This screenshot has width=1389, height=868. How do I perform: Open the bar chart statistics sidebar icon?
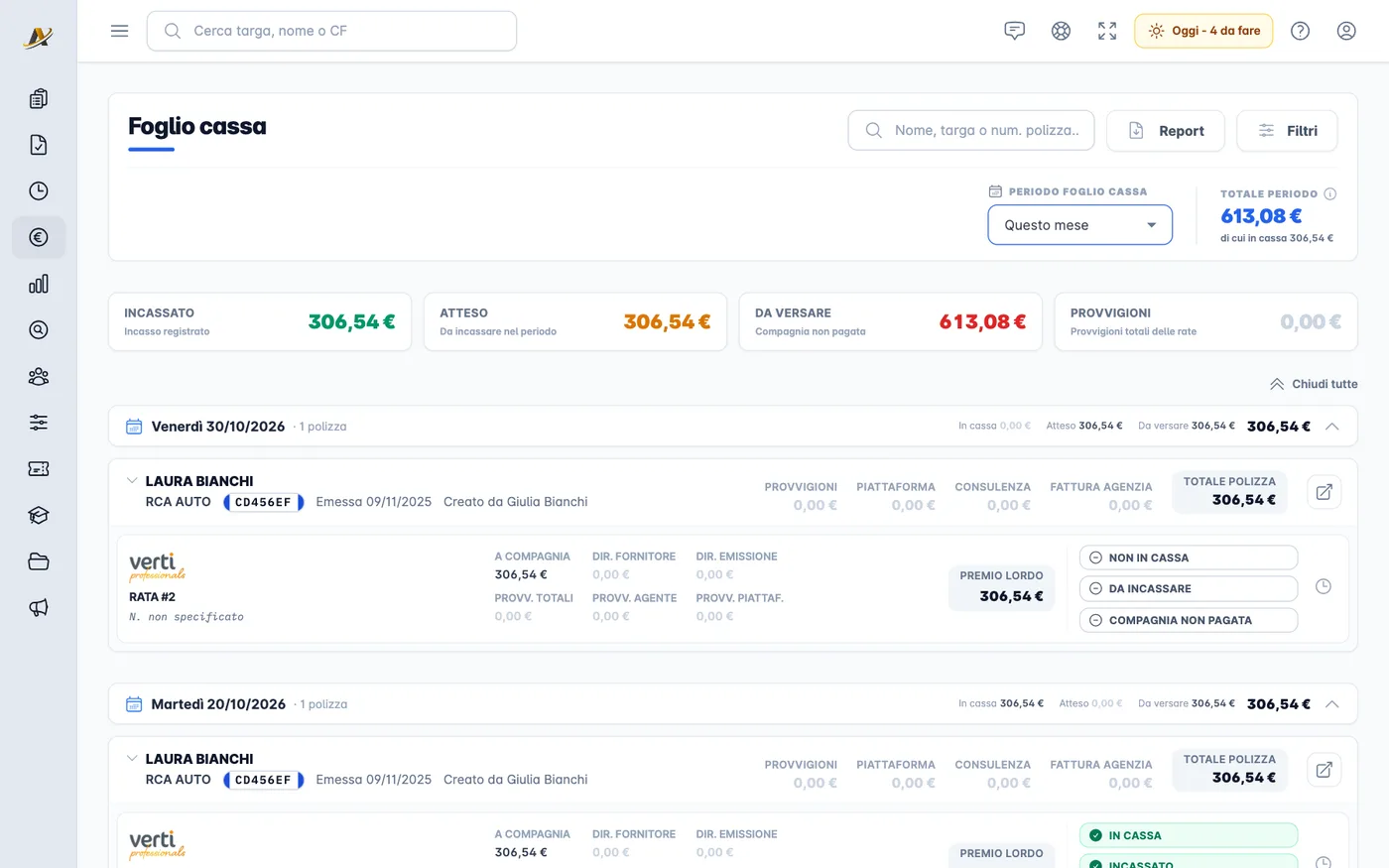[x=39, y=284]
